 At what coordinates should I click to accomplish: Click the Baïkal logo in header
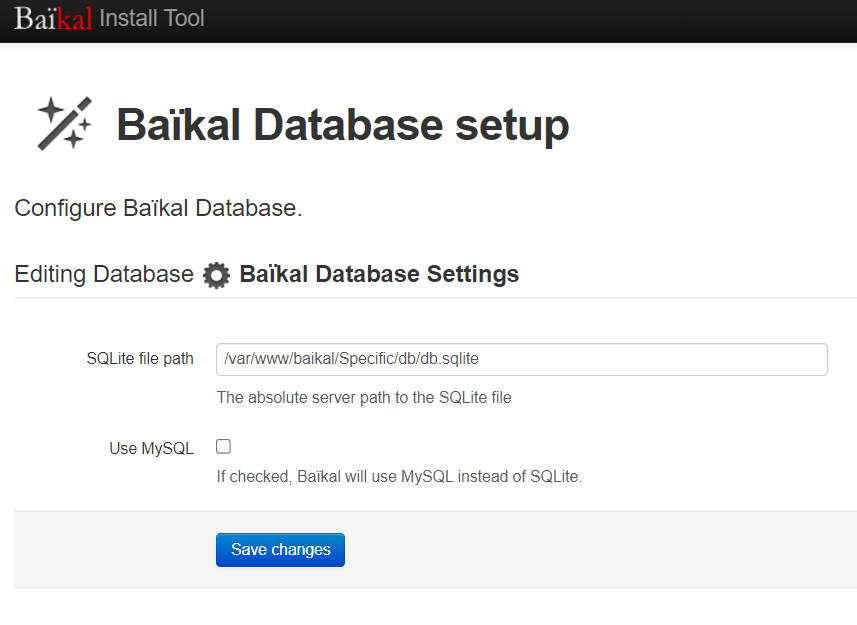click(x=53, y=19)
